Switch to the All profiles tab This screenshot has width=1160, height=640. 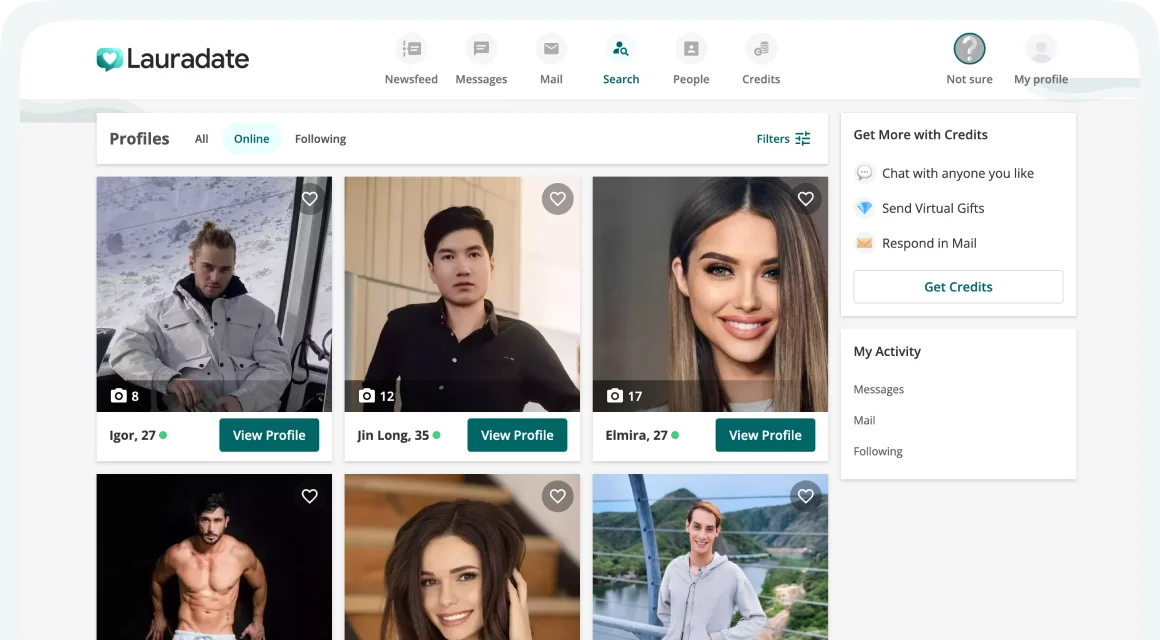[202, 139]
